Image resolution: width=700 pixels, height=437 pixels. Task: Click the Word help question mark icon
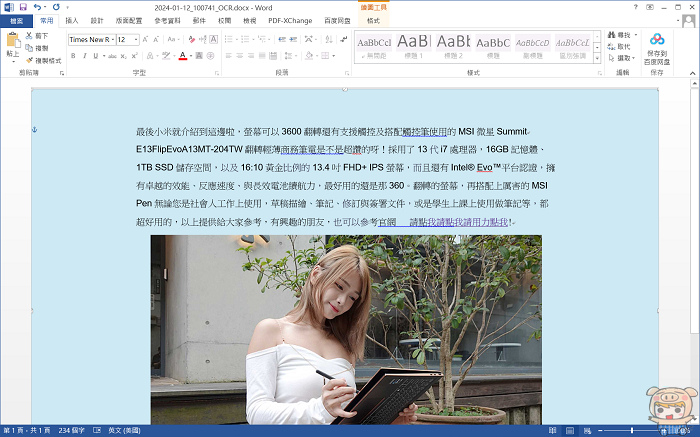(636, 7)
